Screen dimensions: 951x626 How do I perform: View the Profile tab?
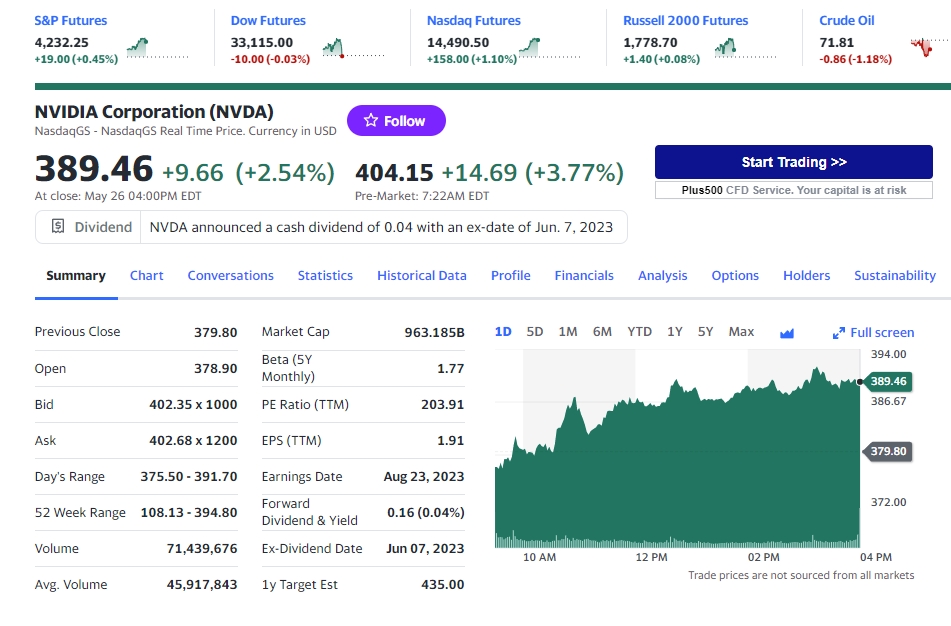(x=511, y=275)
